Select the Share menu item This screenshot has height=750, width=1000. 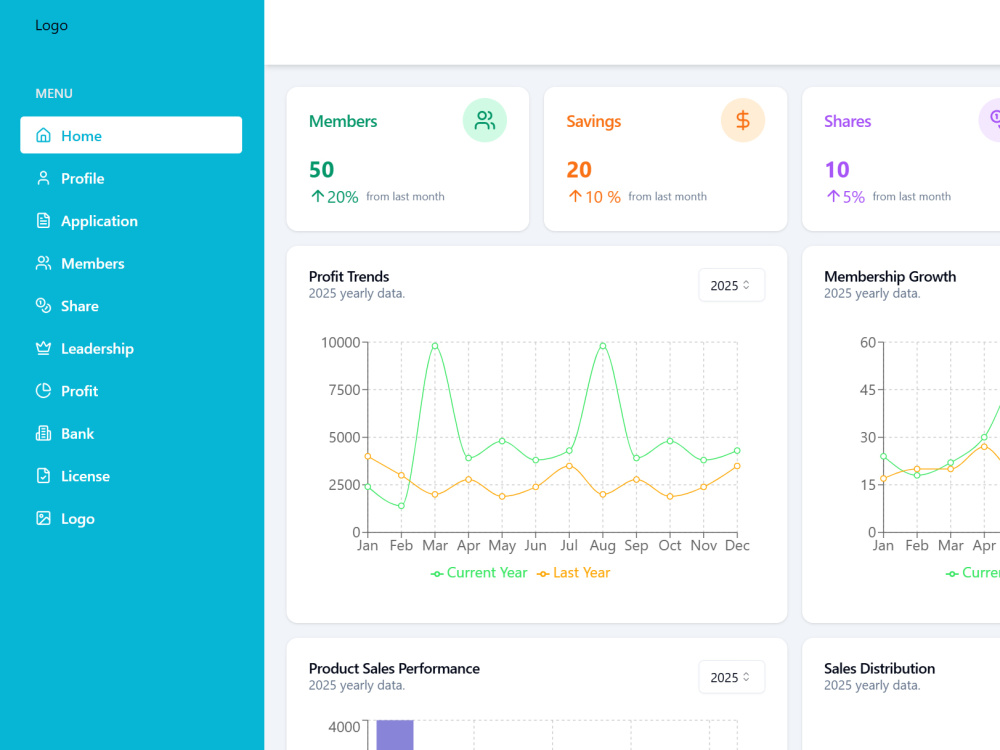pyautogui.click(x=131, y=305)
